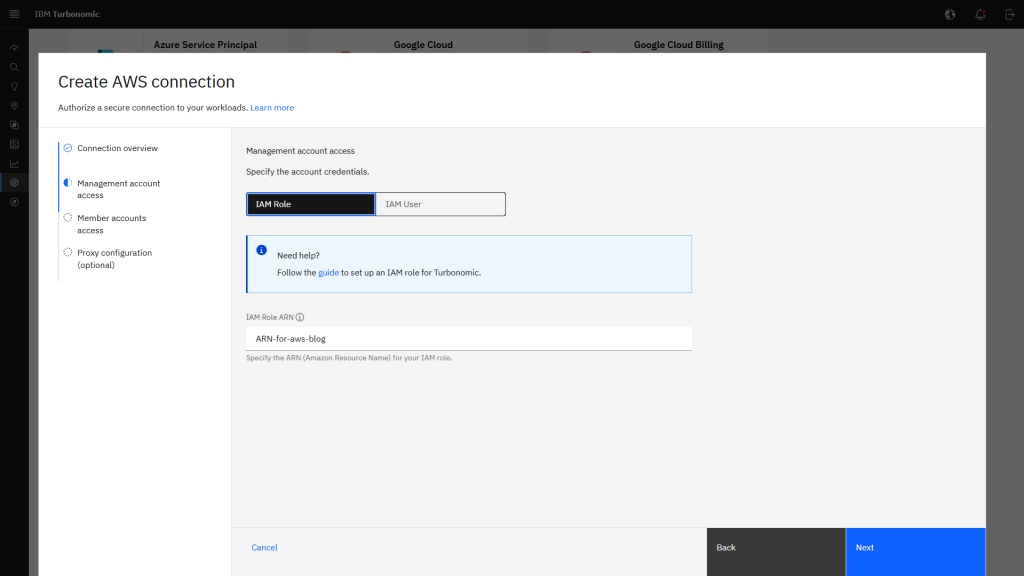Open the Settings gear in sidebar
Viewport: 1024px width, 576px height.
tap(14, 183)
